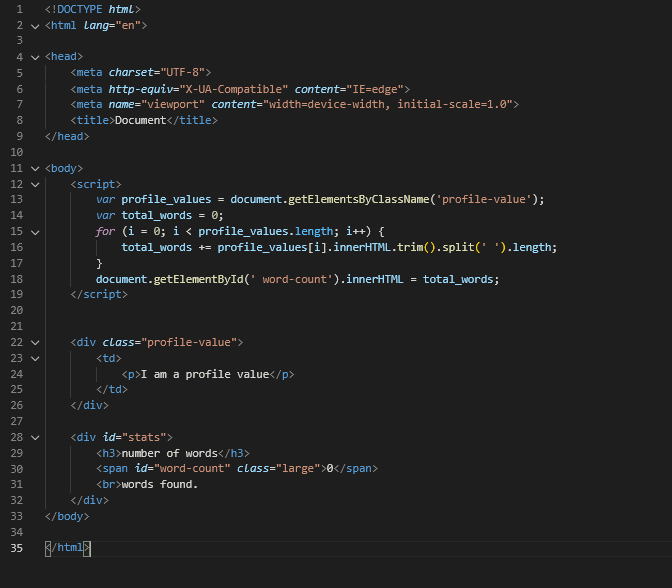Click "number of words" heading text

(x=170, y=453)
